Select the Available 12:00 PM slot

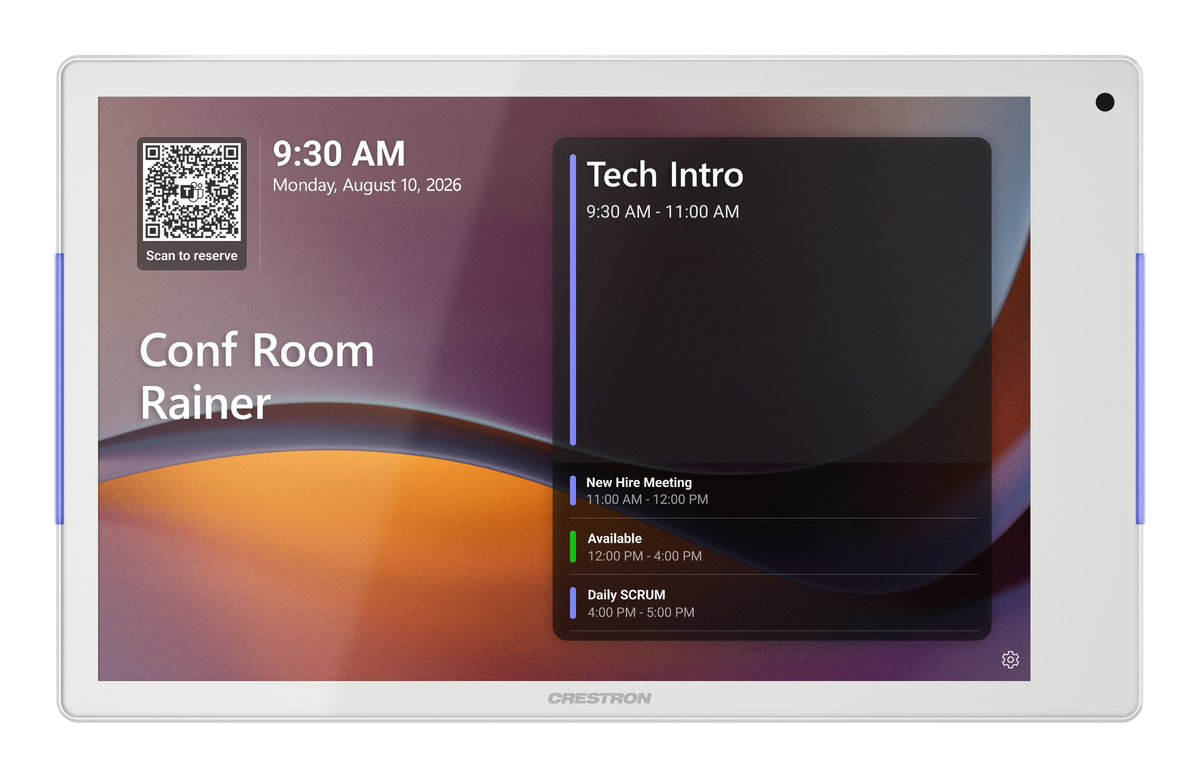772,547
